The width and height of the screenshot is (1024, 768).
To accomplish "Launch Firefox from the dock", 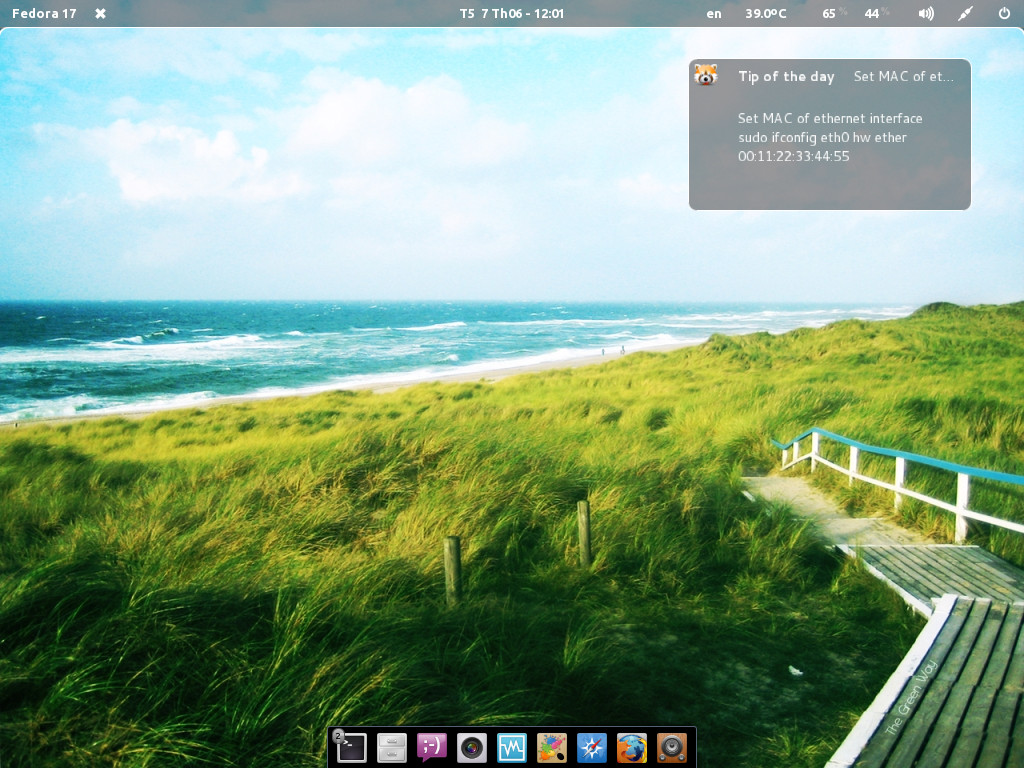I will click(632, 748).
